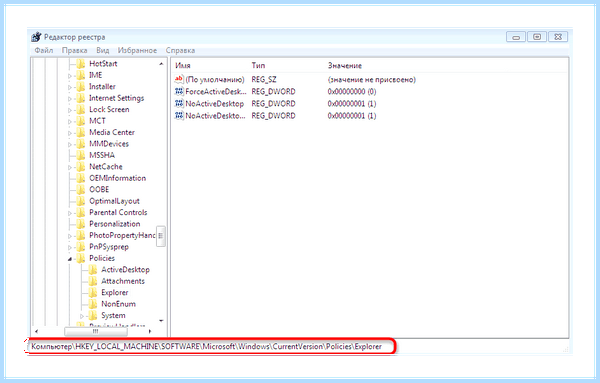Select the MMDevices folder icon

[81, 144]
